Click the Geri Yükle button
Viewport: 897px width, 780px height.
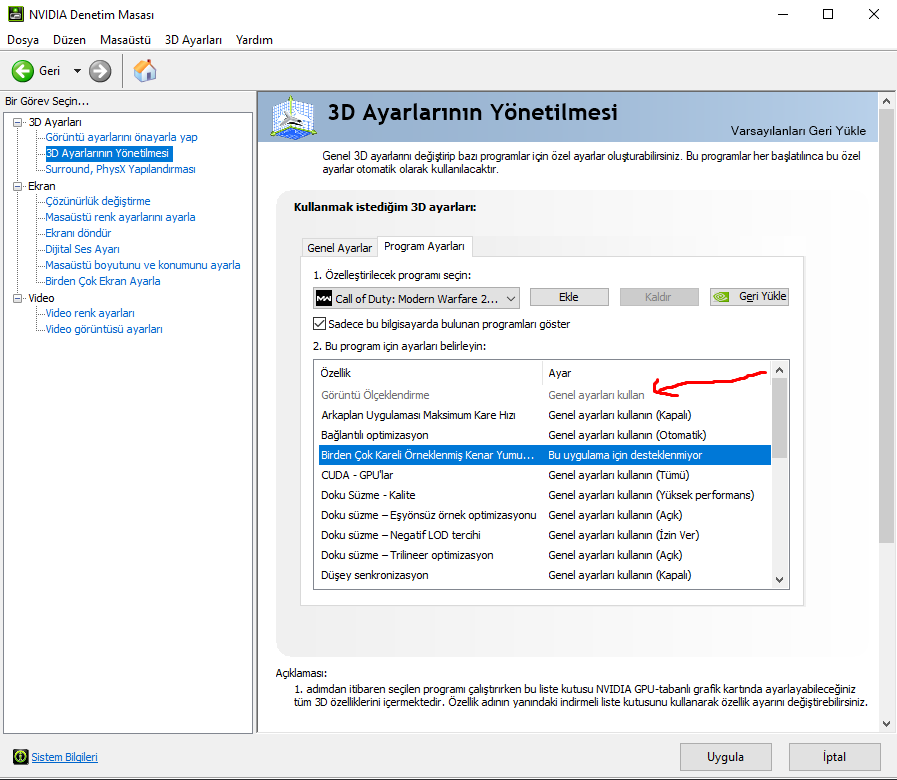coord(749,296)
